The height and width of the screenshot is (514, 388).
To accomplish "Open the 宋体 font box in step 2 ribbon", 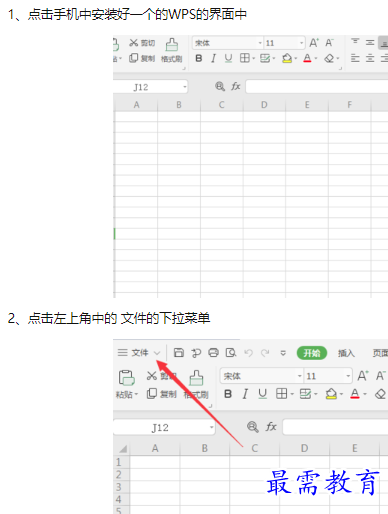I will (262, 376).
